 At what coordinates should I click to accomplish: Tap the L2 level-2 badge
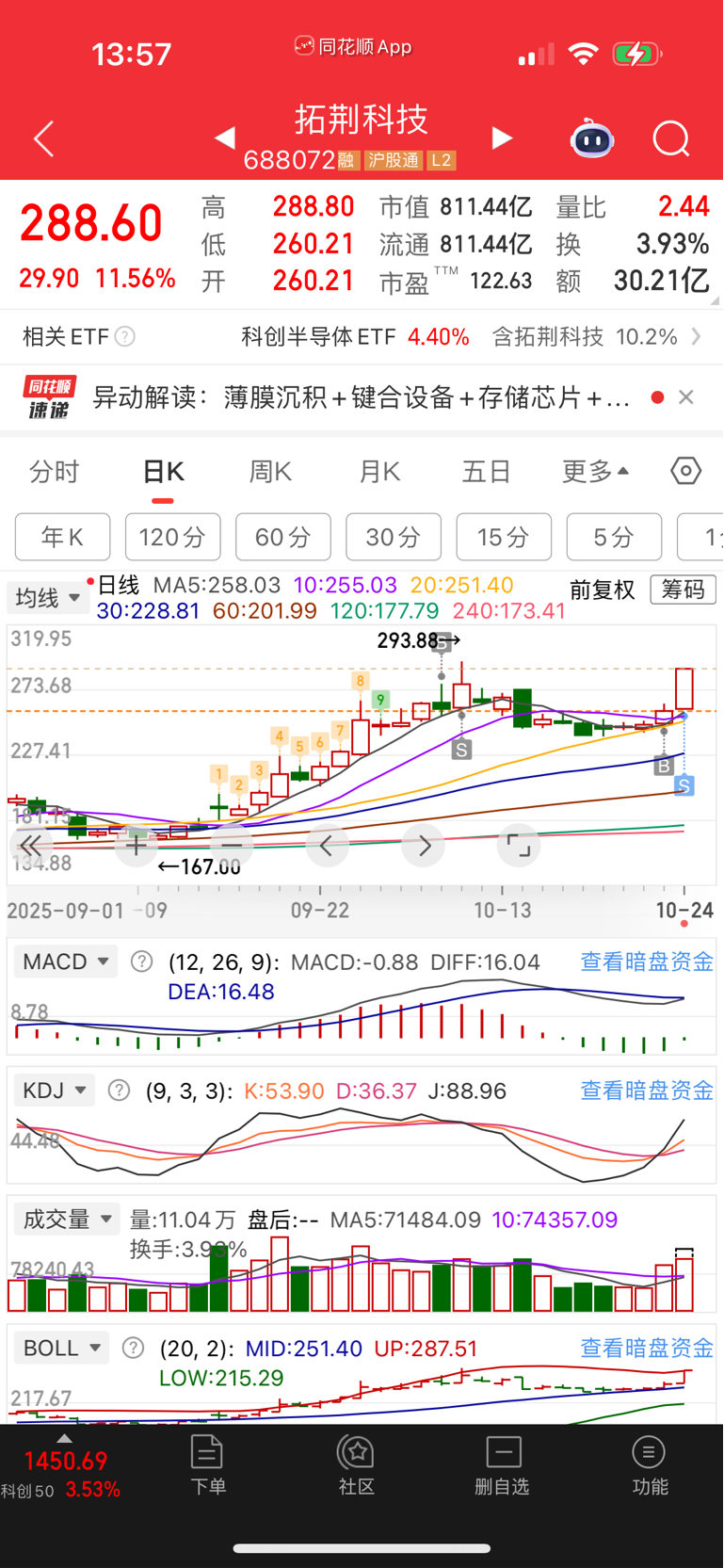coord(442,161)
